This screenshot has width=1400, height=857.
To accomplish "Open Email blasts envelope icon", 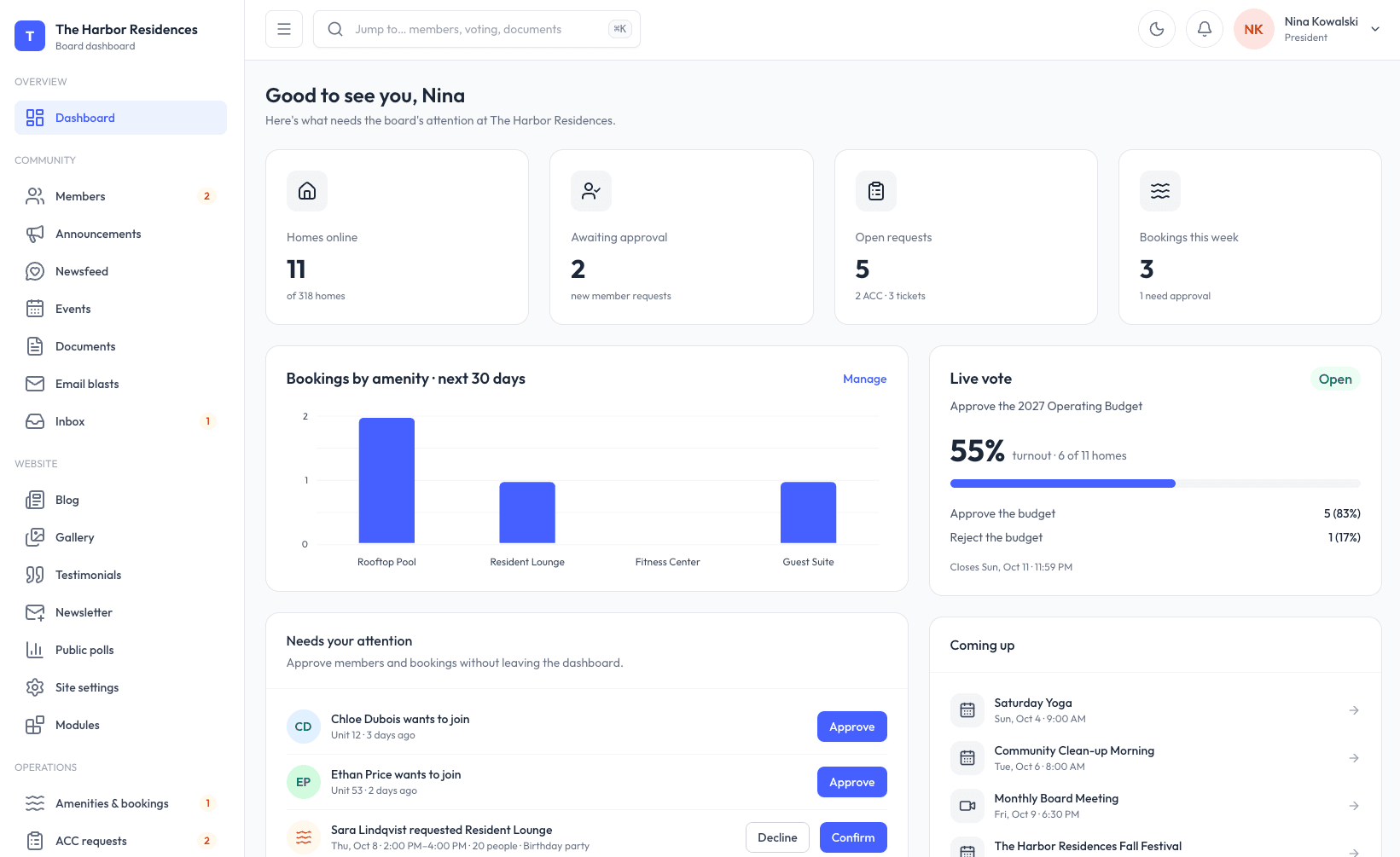I will point(35,384).
